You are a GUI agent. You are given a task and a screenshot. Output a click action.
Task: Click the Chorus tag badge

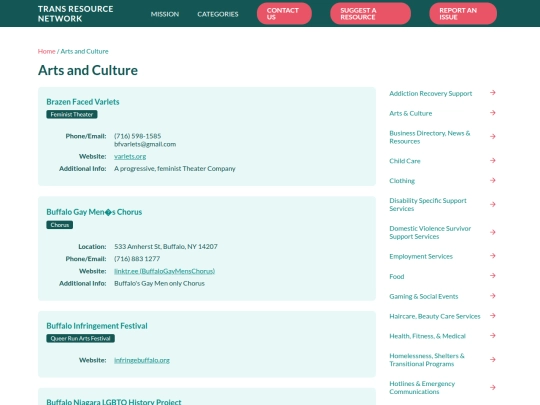(60, 225)
